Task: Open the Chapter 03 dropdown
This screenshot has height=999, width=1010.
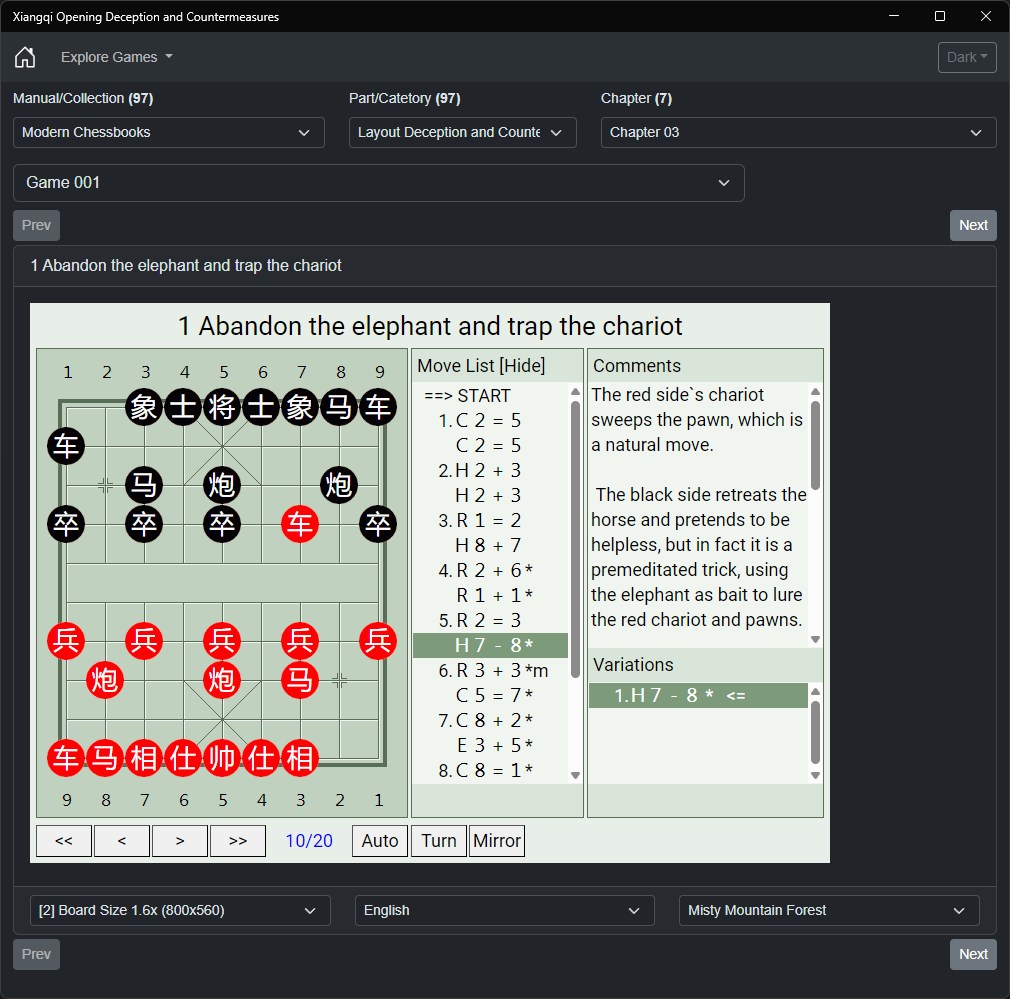Action: pyautogui.click(x=798, y=133)
